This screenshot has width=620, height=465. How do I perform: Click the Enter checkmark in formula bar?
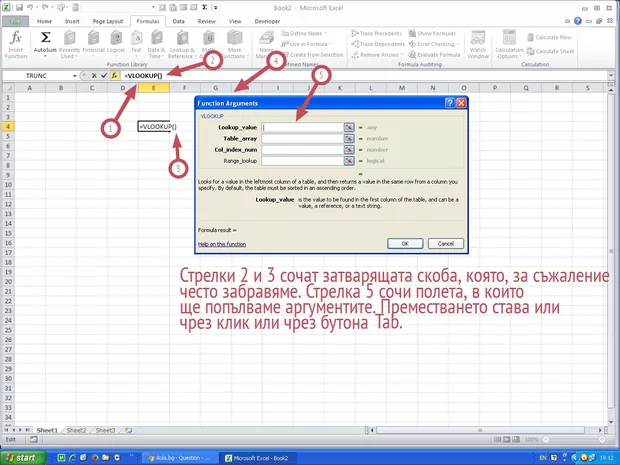(x=104, y=75)
